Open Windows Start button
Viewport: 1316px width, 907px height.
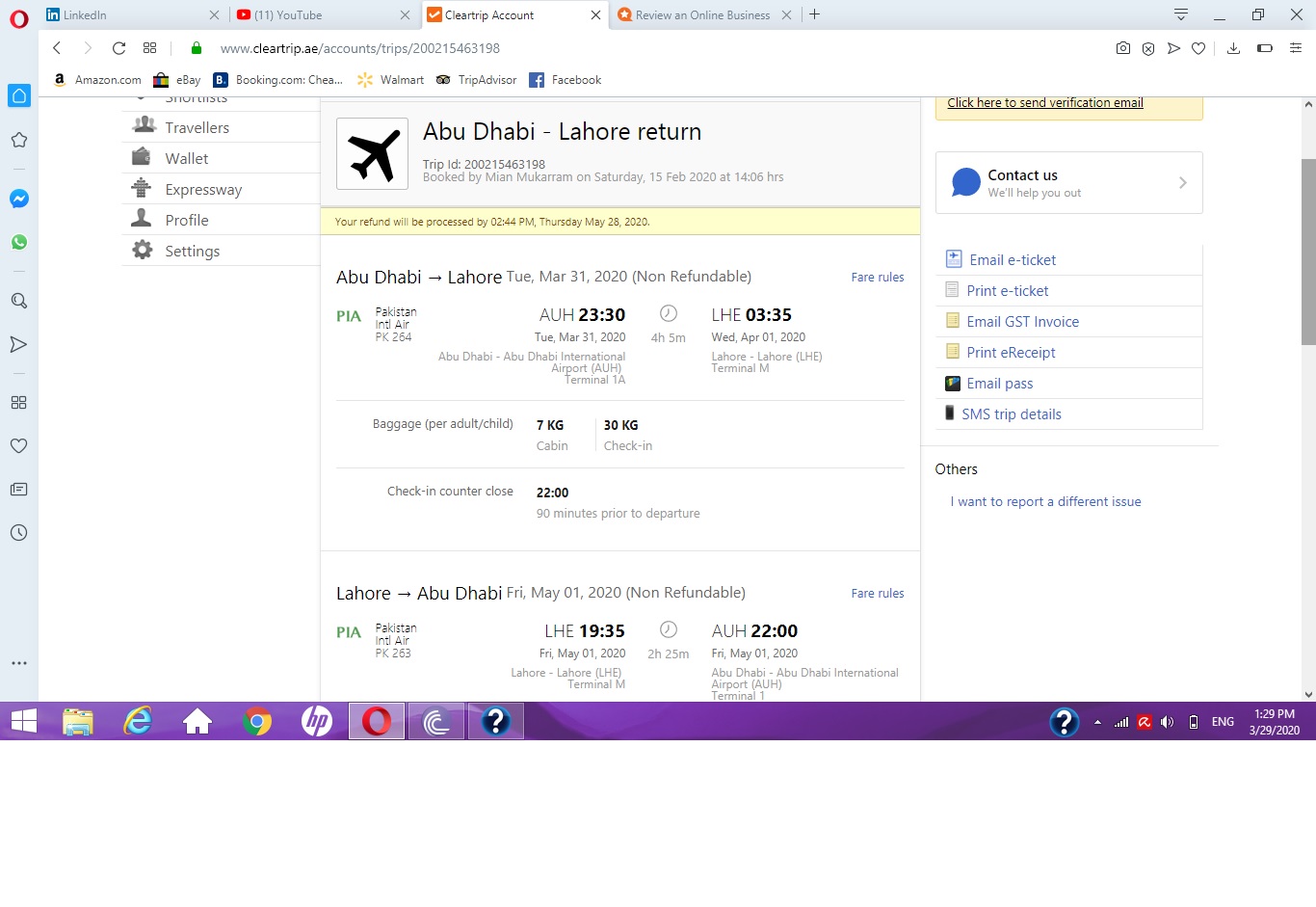pyautogui.click(x=24, y=721)
